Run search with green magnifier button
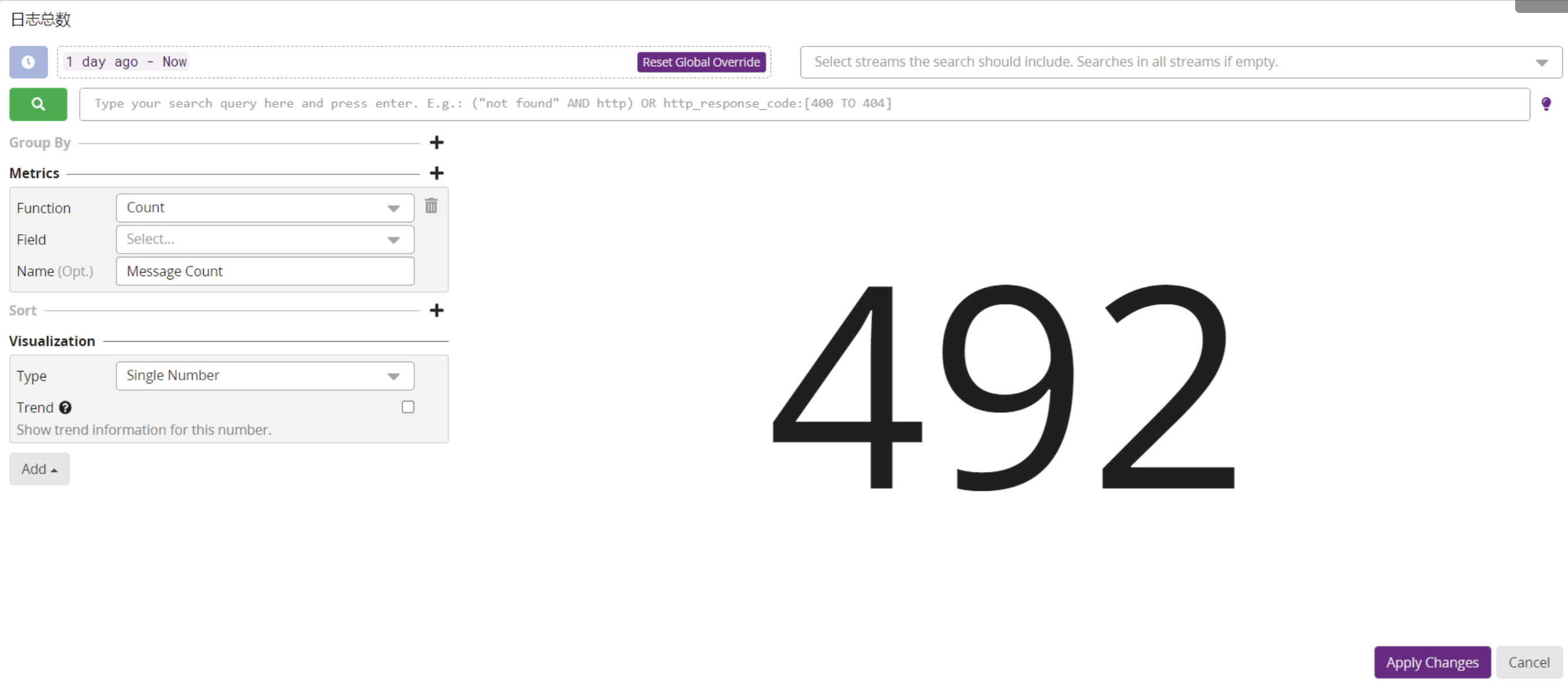The height and width of the screenshot is (681, 1568). click(38, 104)
